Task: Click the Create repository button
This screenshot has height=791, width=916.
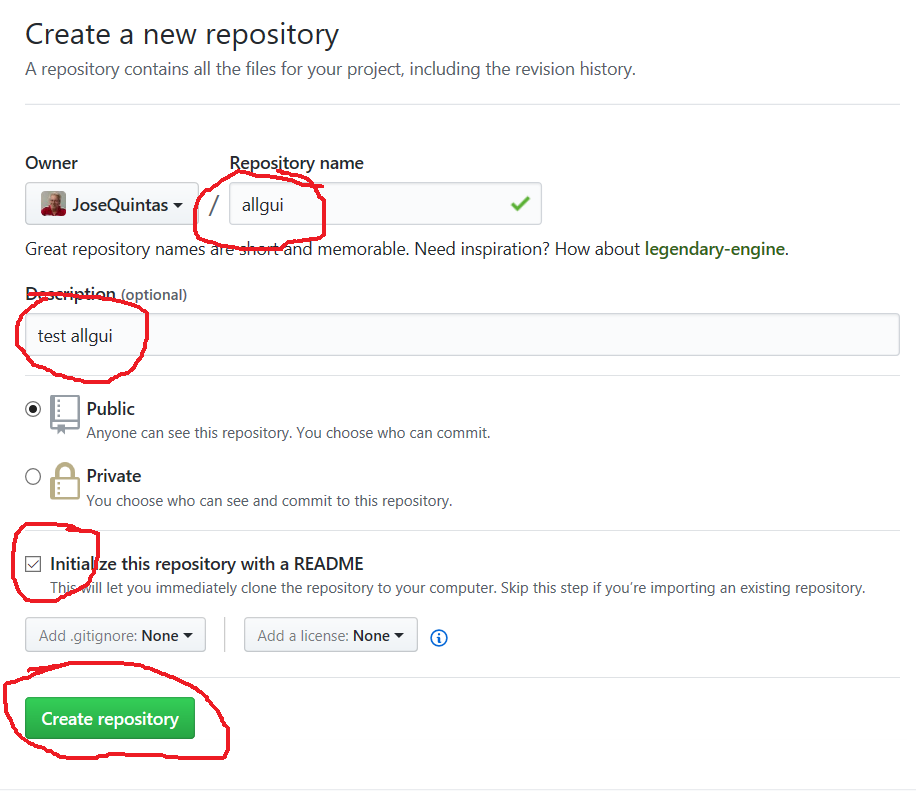Action: pyautogui.click(x=110, y=719)
